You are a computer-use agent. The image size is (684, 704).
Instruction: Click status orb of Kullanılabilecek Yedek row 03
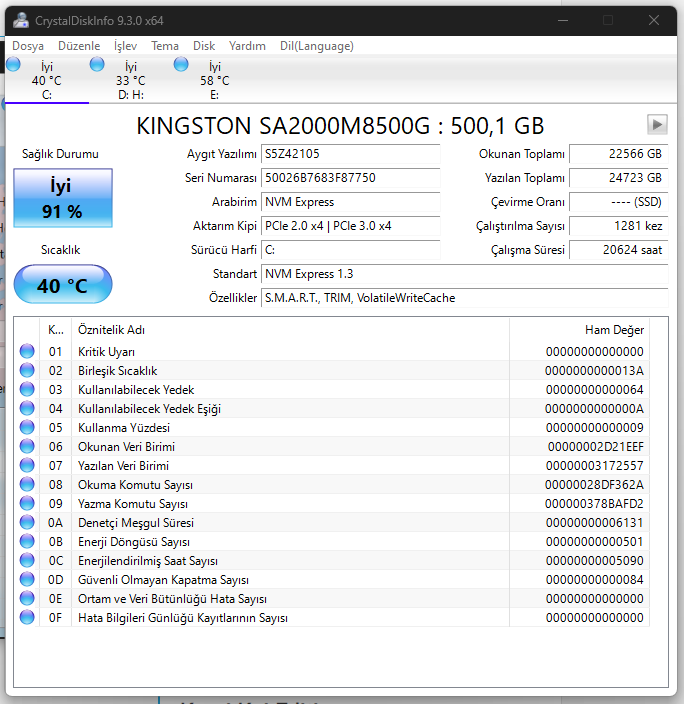[x=27, y=389]
